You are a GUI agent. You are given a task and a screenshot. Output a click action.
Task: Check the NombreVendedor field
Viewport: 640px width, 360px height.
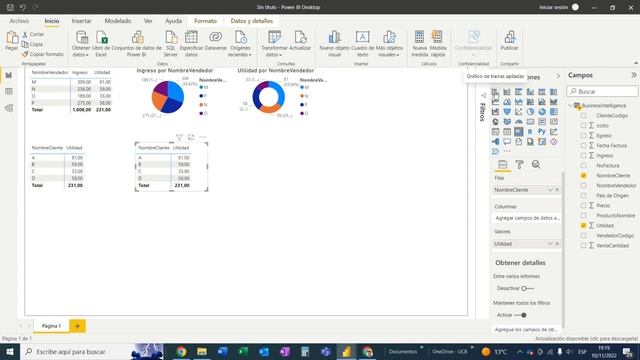pos(583,185)
